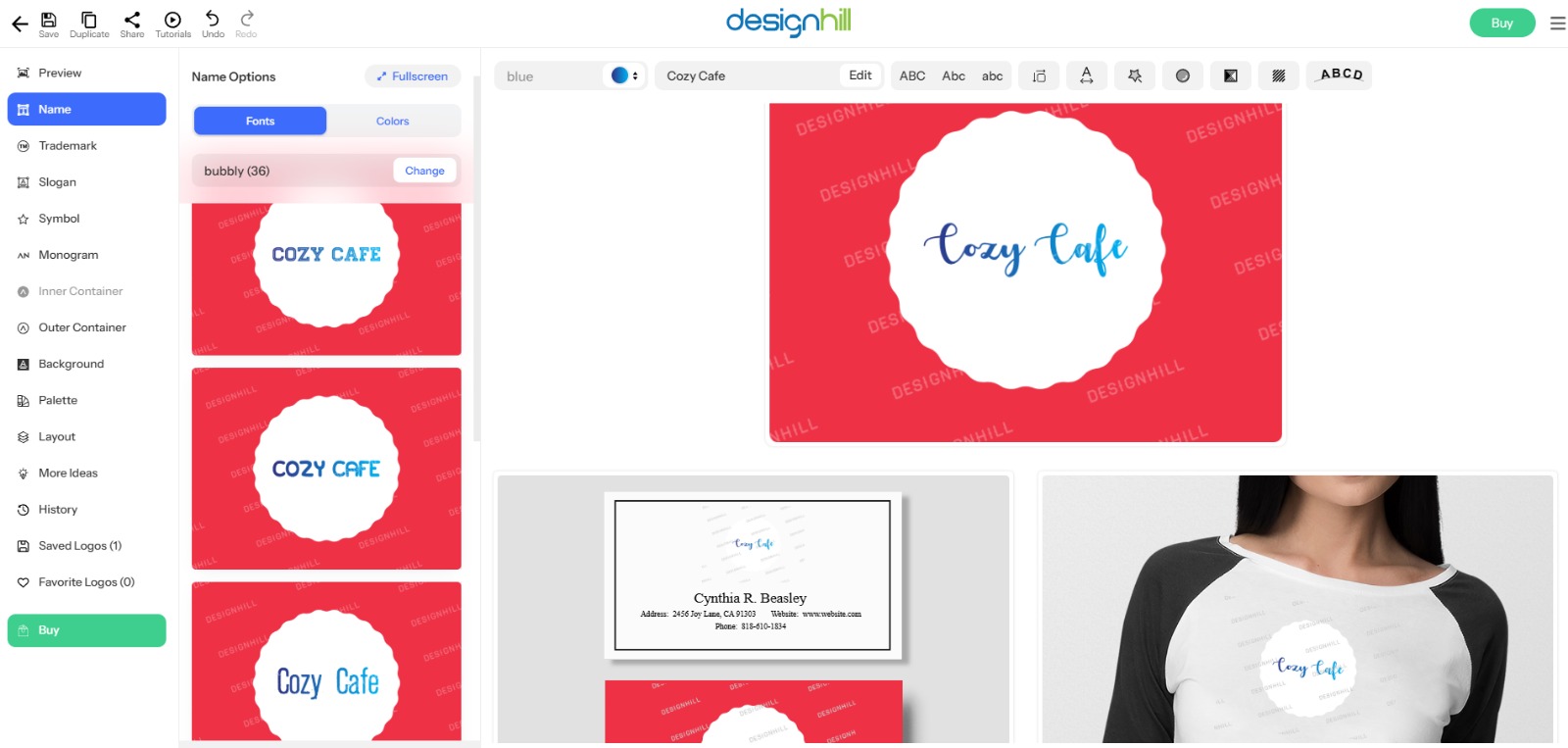Undo the last change
The height and width of the screenshot is (748, 1568).
pyautogui.click(x=213, y=25)
